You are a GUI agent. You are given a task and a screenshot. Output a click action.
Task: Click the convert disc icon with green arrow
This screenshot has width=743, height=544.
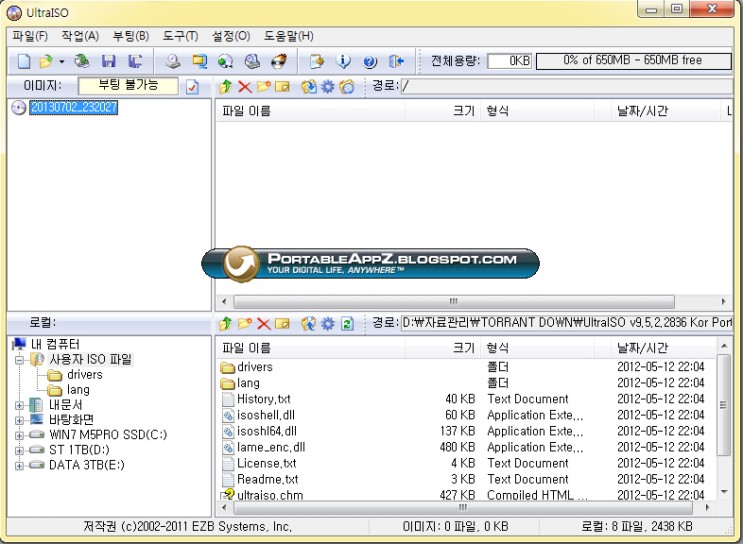click(x=226, y=61)
